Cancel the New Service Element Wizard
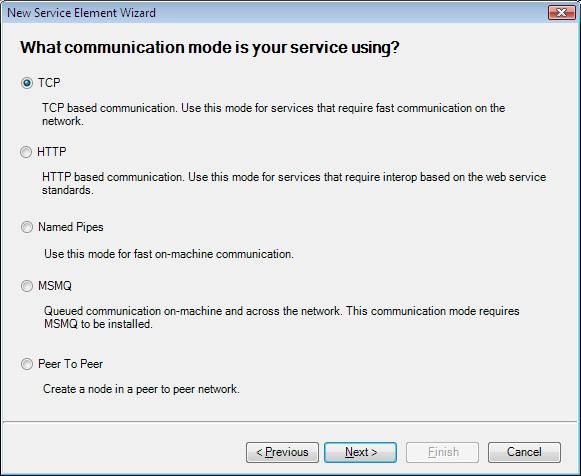 (x=524, y=452)
